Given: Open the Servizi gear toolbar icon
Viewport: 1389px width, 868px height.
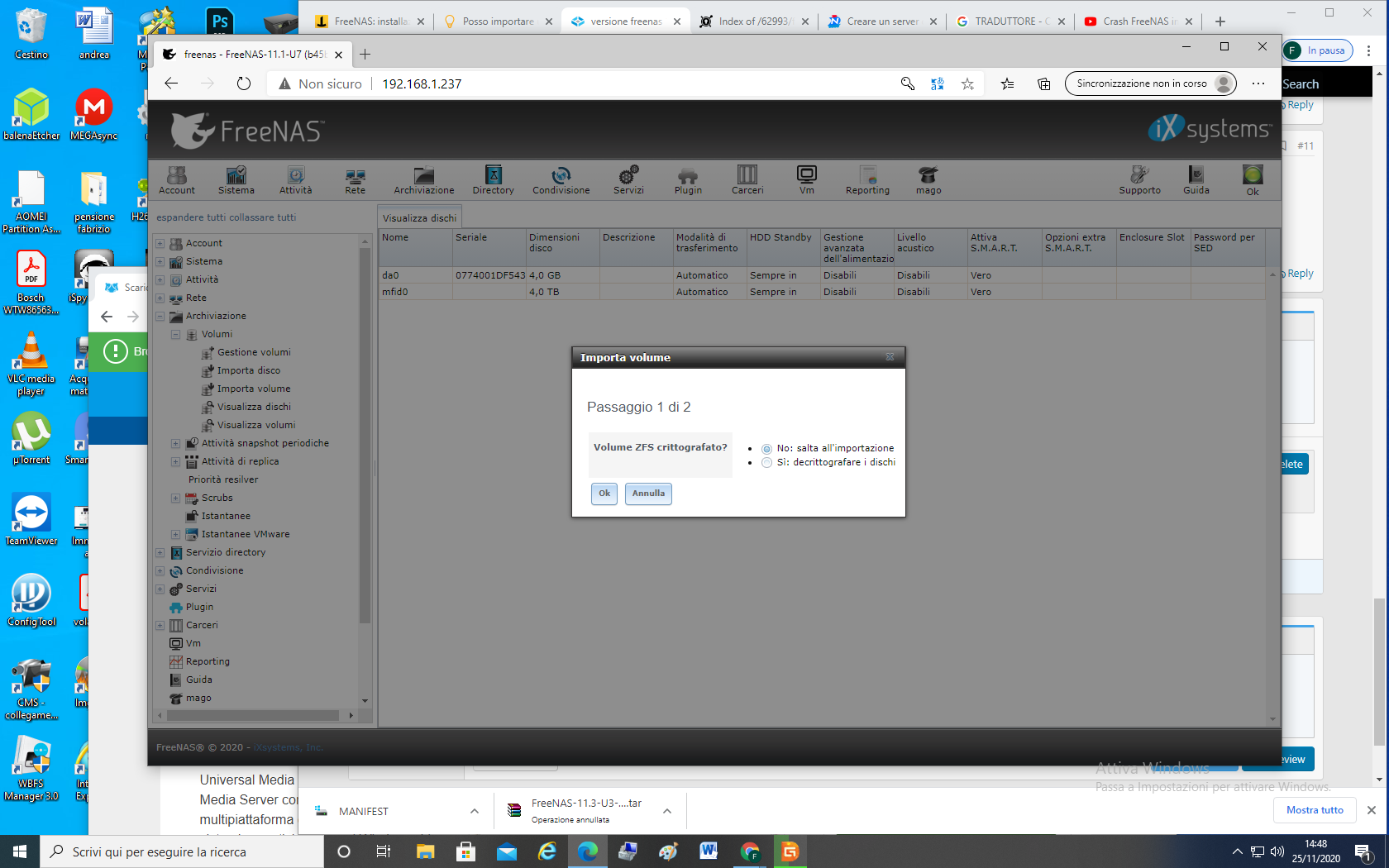Looking at the screenshot, I should pos(628,179).
